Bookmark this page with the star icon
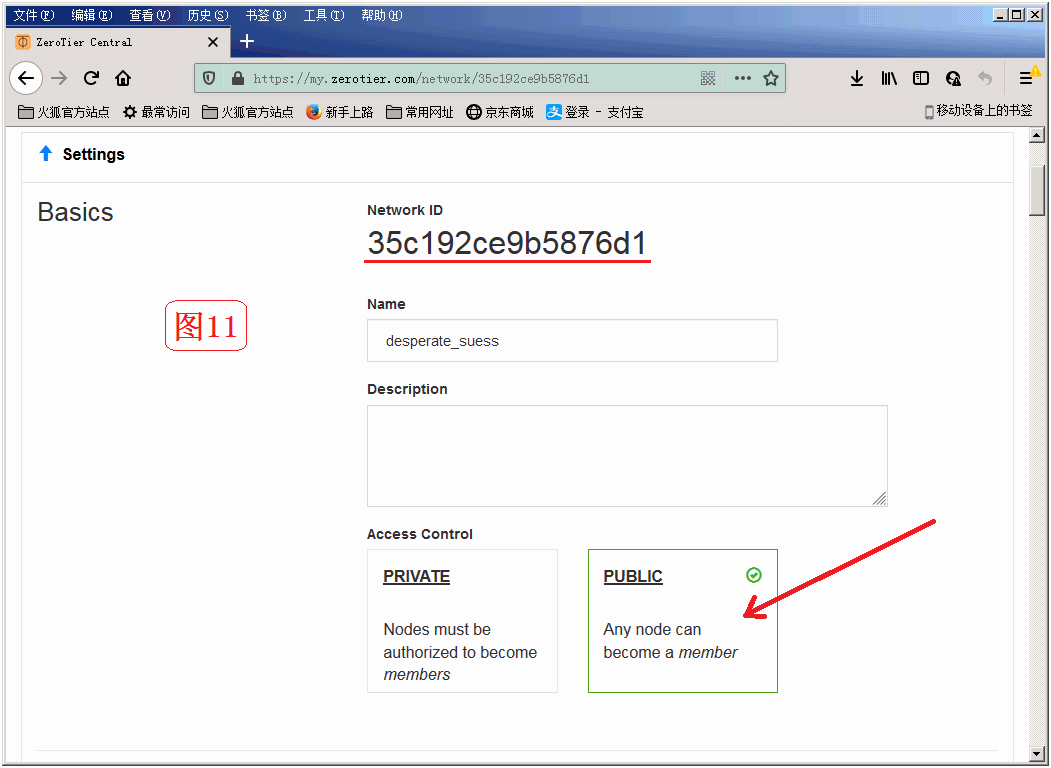This screenshot has width=1051, height=768. (771, 78)
